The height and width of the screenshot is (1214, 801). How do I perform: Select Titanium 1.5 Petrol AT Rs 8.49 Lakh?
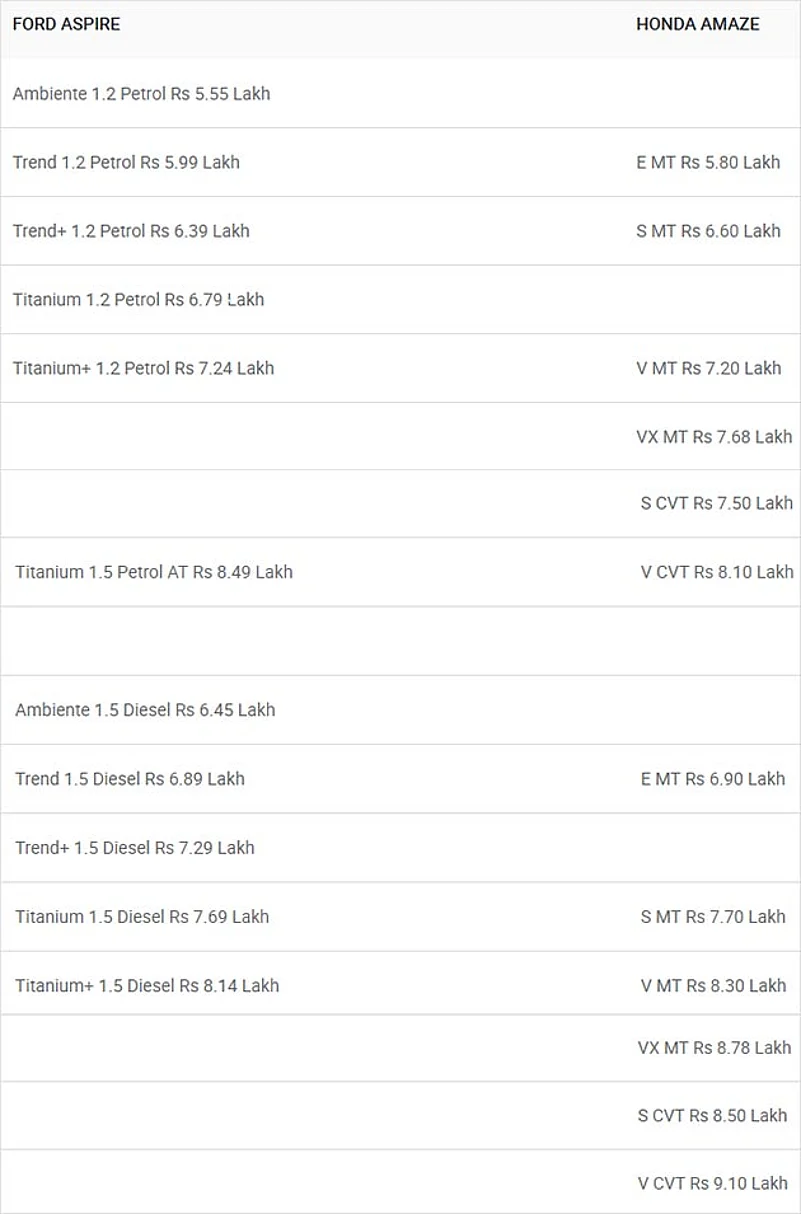[154, 572]
